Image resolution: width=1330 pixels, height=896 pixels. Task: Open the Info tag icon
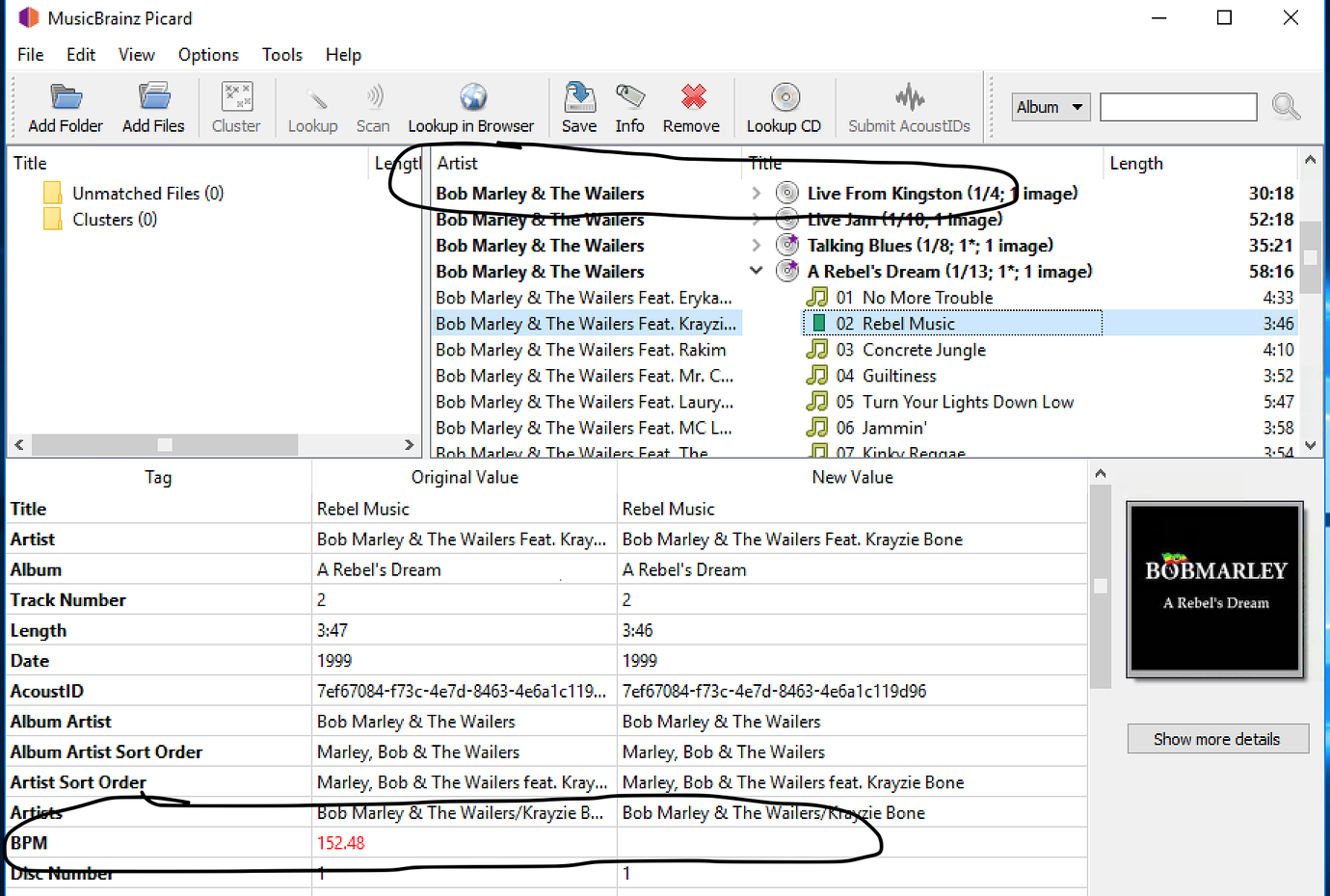[630, 96]
